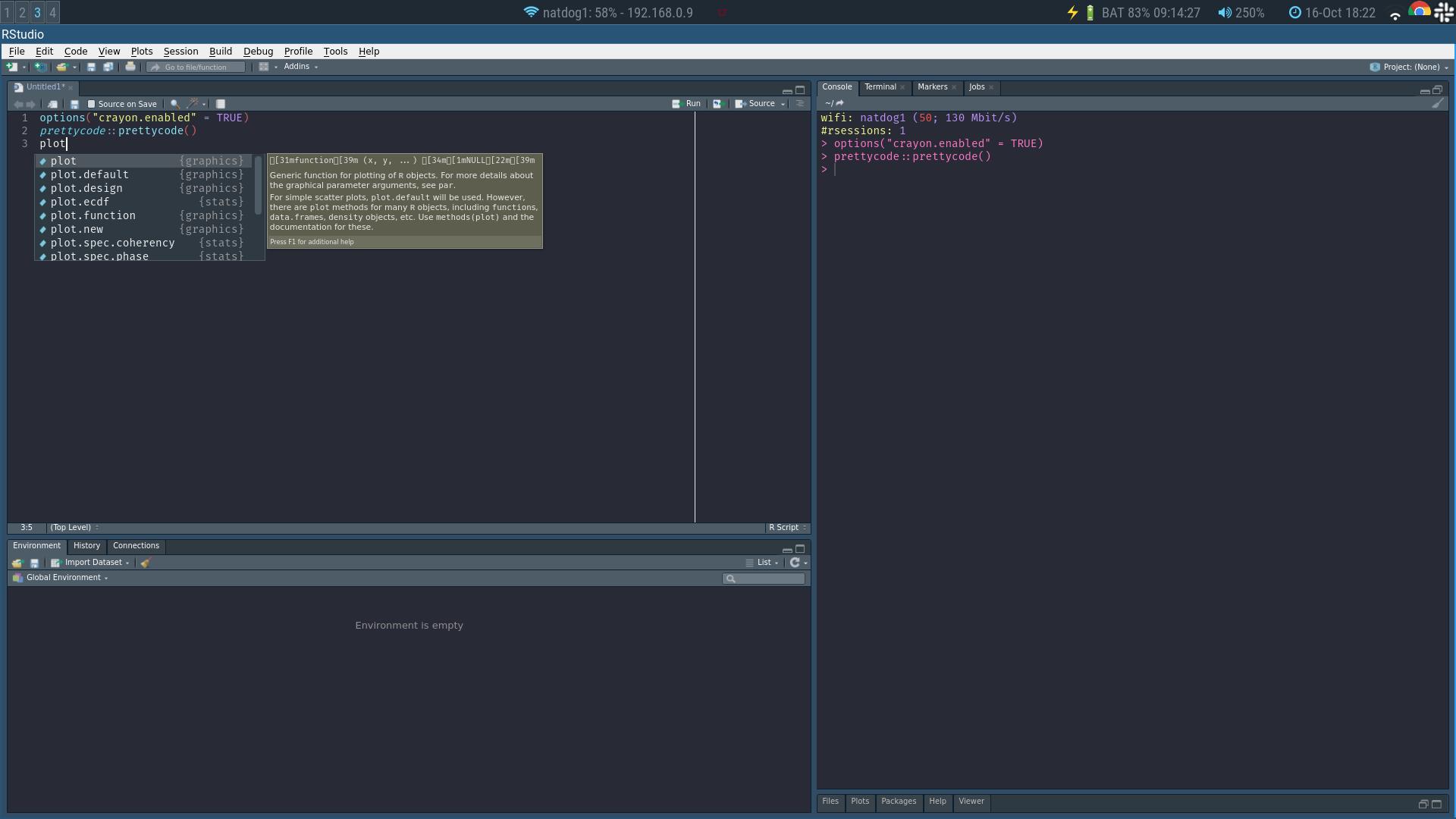Click the Go to file/function field
Viewport: 1456px width, 819px height.
(x=196, y=67)
